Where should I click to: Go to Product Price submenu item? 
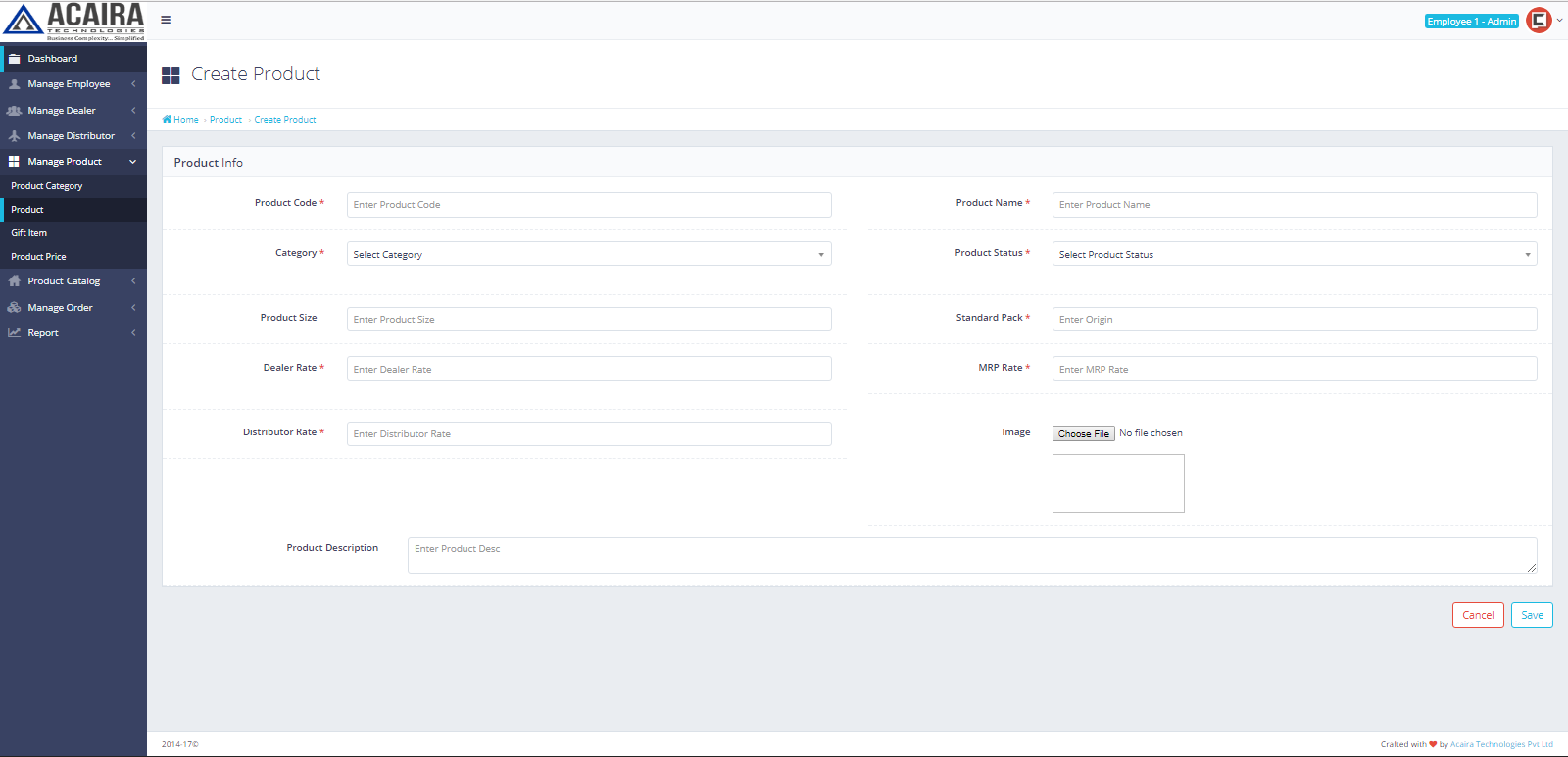[x=39, y=257]
